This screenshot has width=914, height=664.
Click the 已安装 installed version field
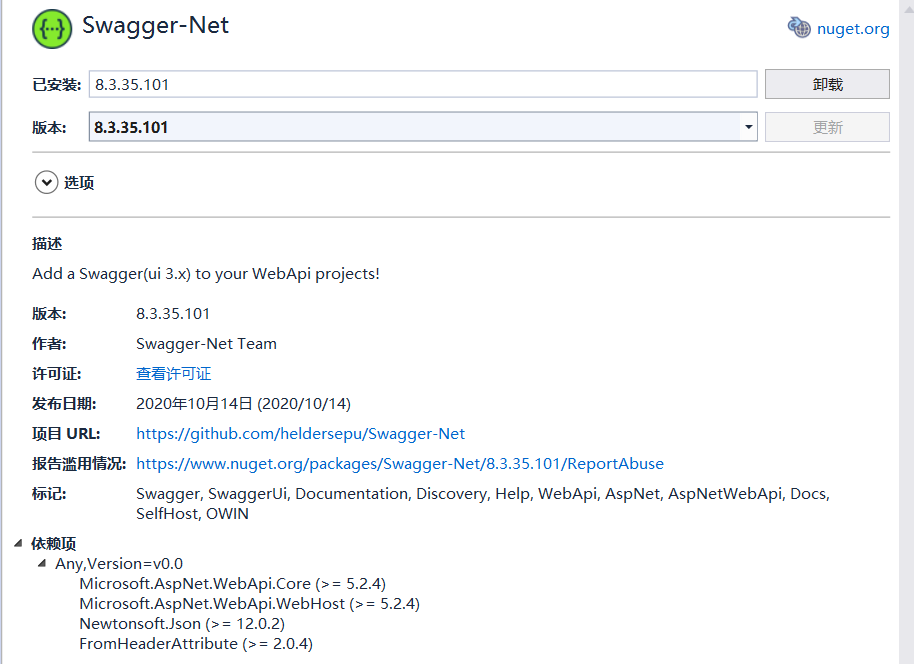click(423, 85)
